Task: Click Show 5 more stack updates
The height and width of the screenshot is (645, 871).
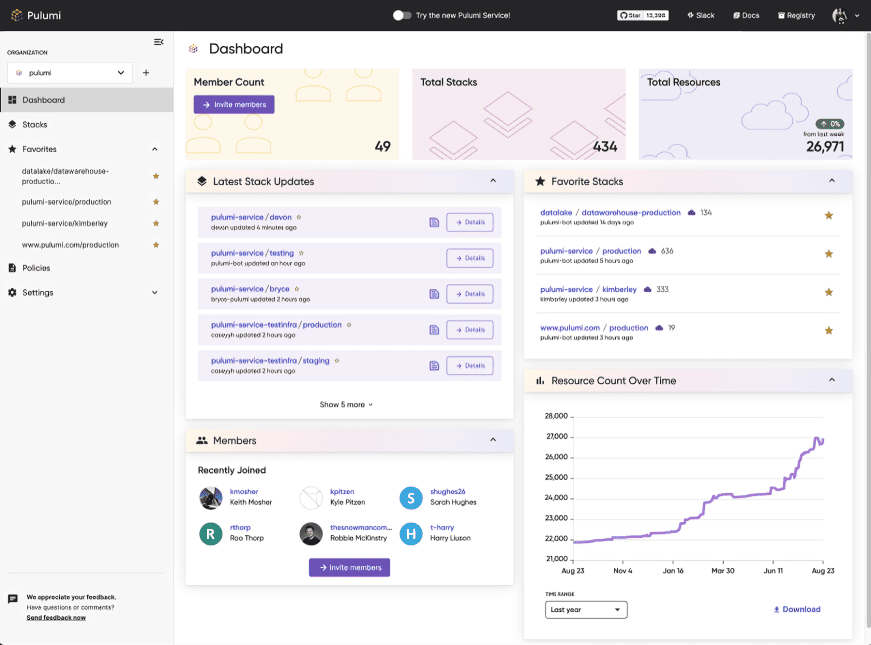Action: tap(347, 403)
